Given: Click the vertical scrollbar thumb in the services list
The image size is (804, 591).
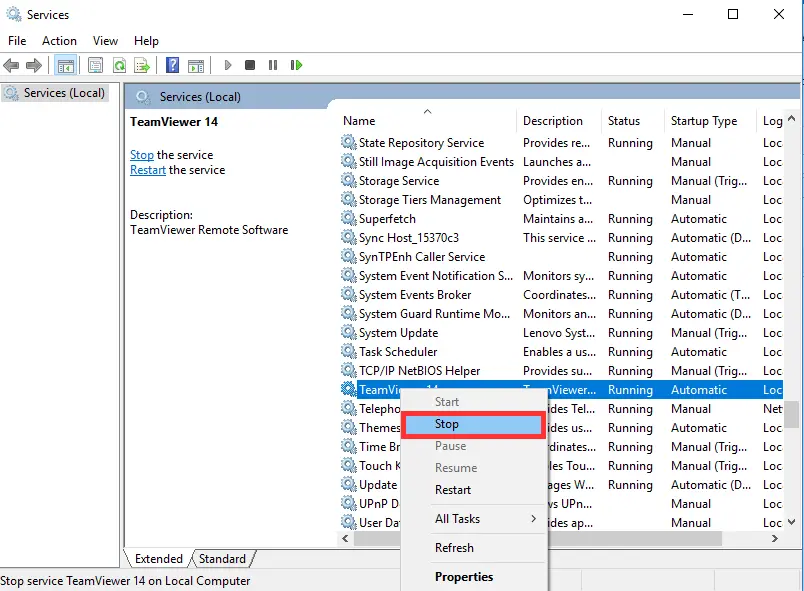Looking at the screenshot, I should click(x=791, y=414).
